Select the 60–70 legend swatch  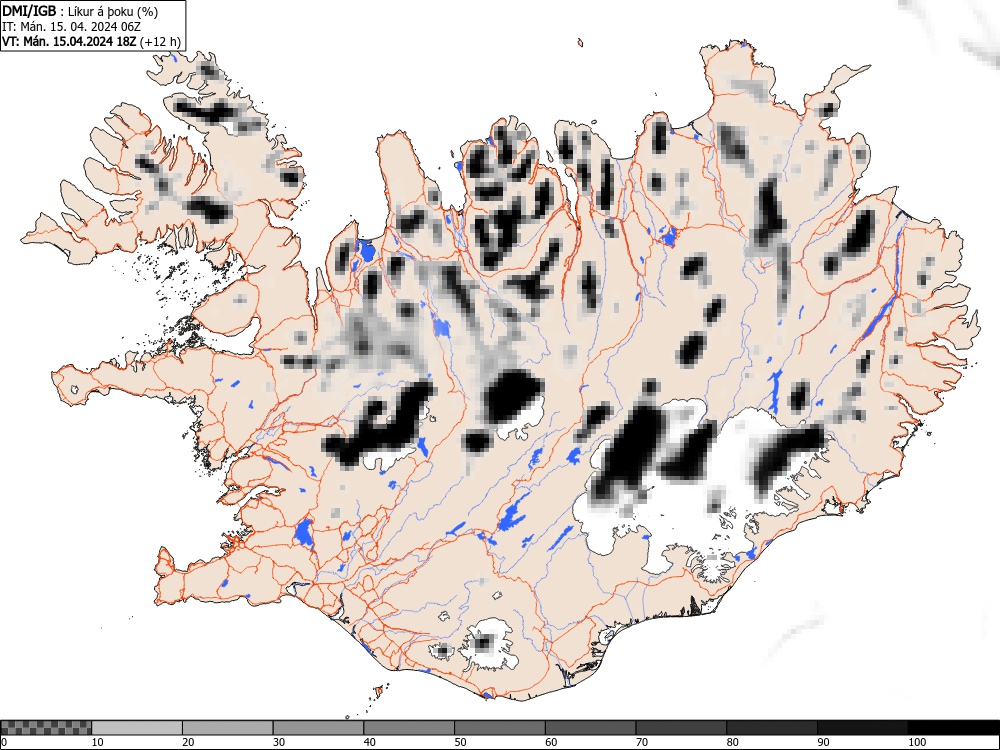[x=591, y=728]
